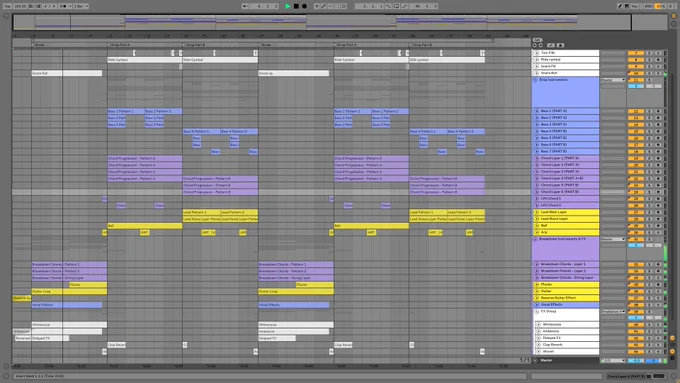Unfold the Arp track
This screenshot has width=680, height=383.
point(536,232)
